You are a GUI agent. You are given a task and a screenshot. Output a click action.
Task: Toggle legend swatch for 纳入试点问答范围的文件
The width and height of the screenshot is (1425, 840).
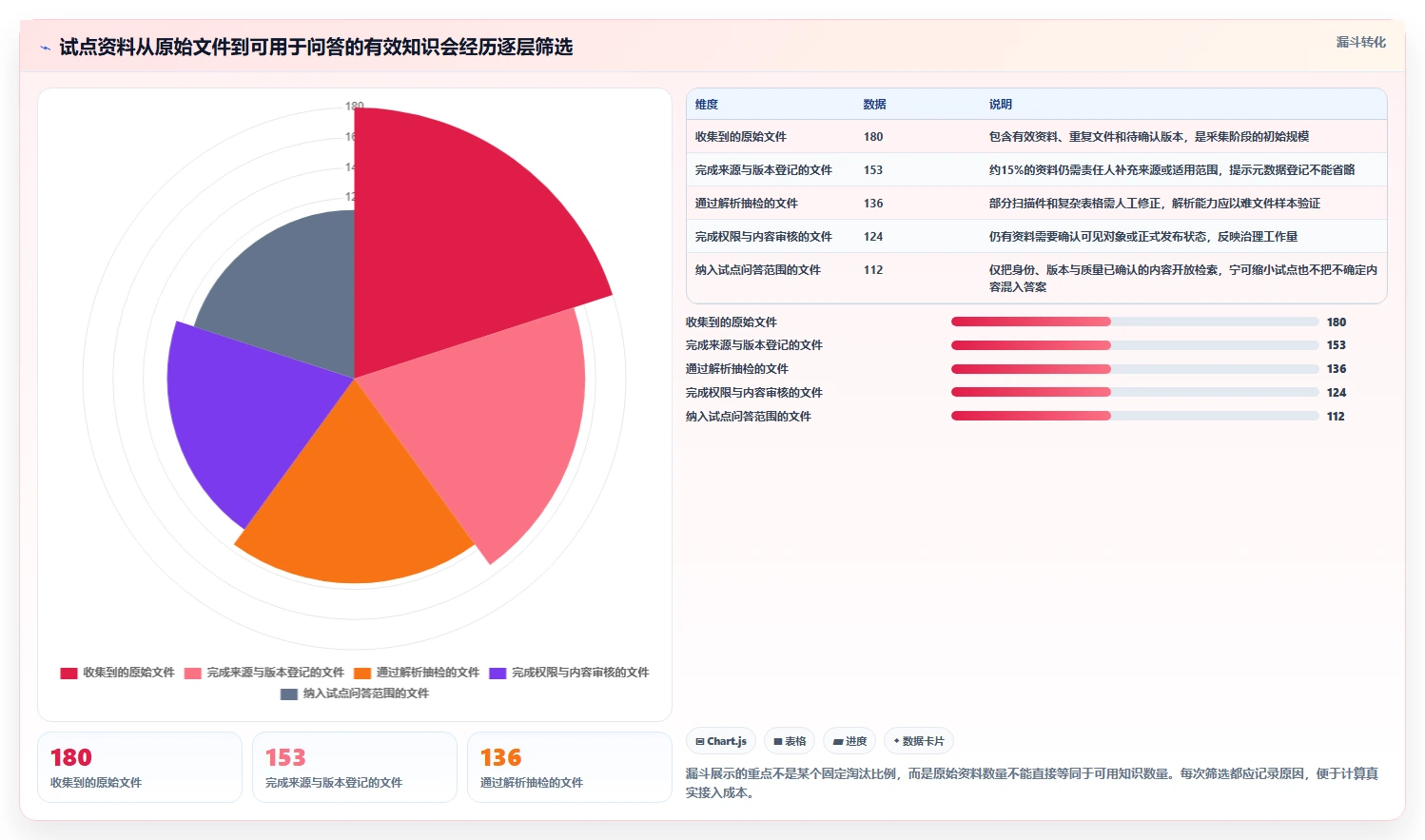(289, 693)
